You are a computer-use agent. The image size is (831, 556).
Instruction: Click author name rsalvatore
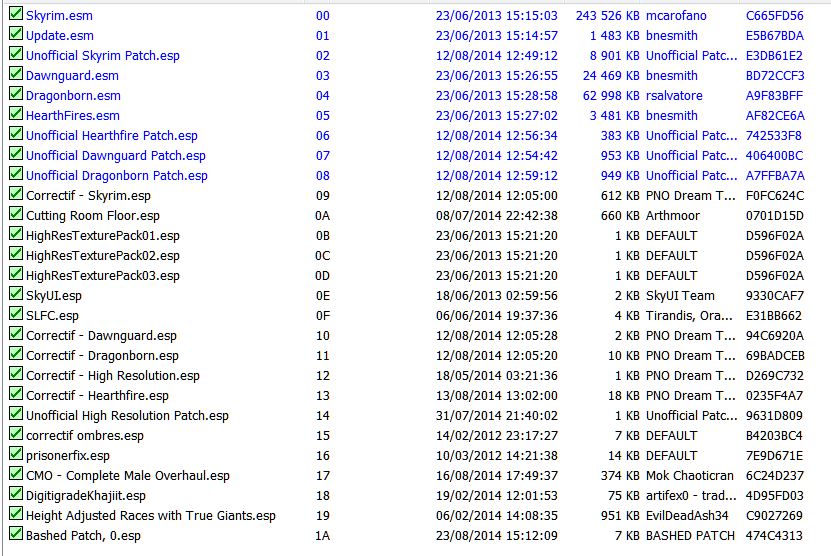pyautogui.click(x=674, y=96)
